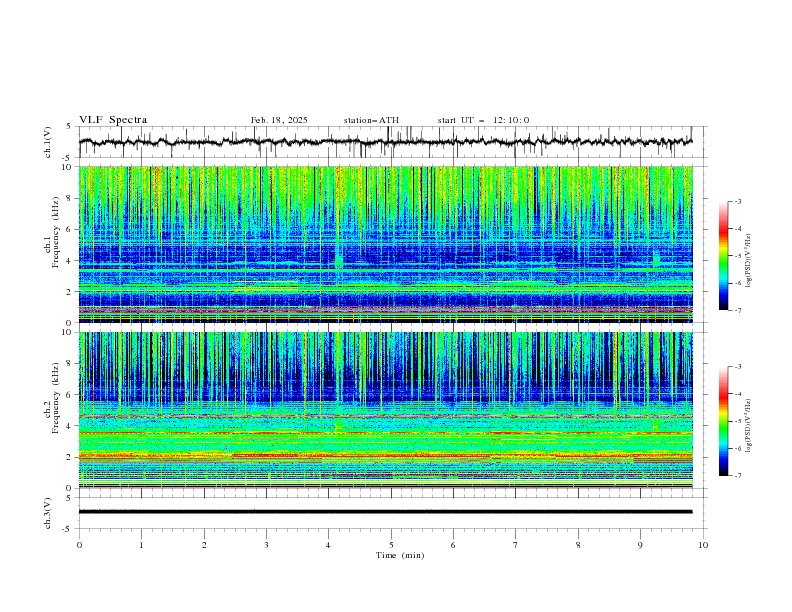Click the "start UT = 12:10:0" text
792x612 pixels.
pos(483,120)
